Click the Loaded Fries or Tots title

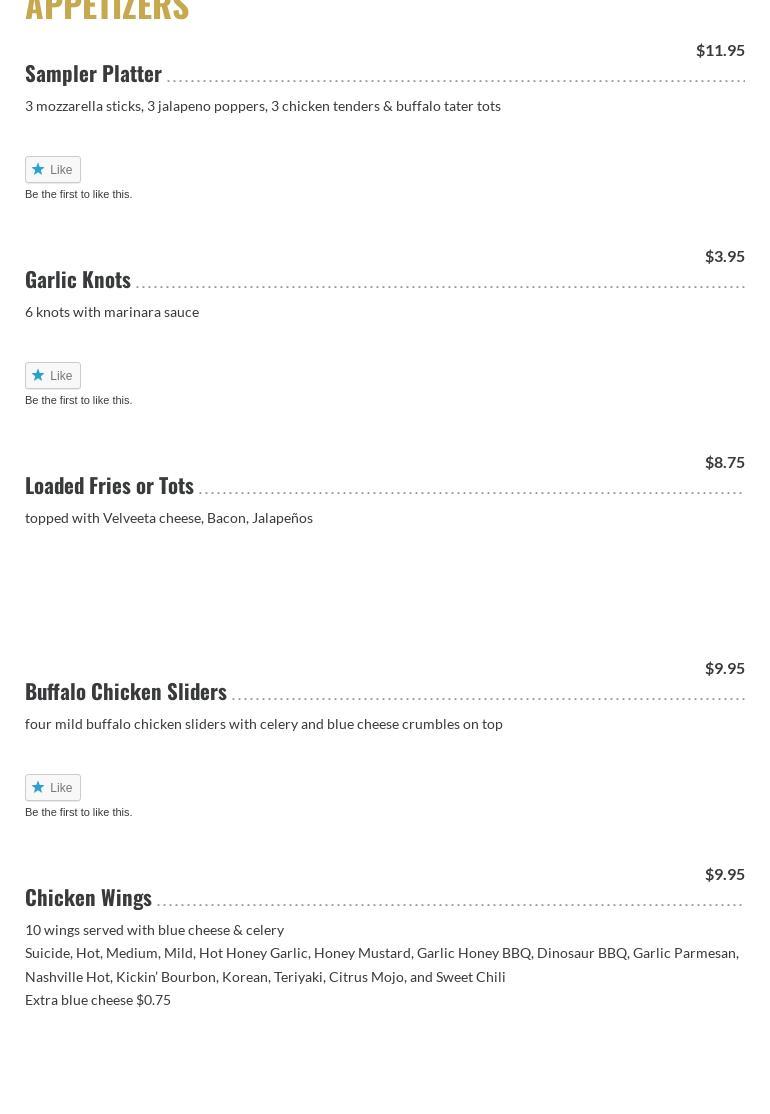click(x=109, y=486)
